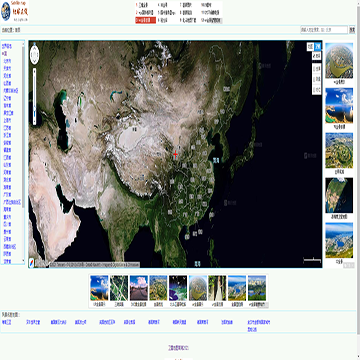Open the red 中国 heading in the sidebar
Image resolution: width=360 pixels, height=360 pixels.
pyautogui.click(x=4, y=54)
